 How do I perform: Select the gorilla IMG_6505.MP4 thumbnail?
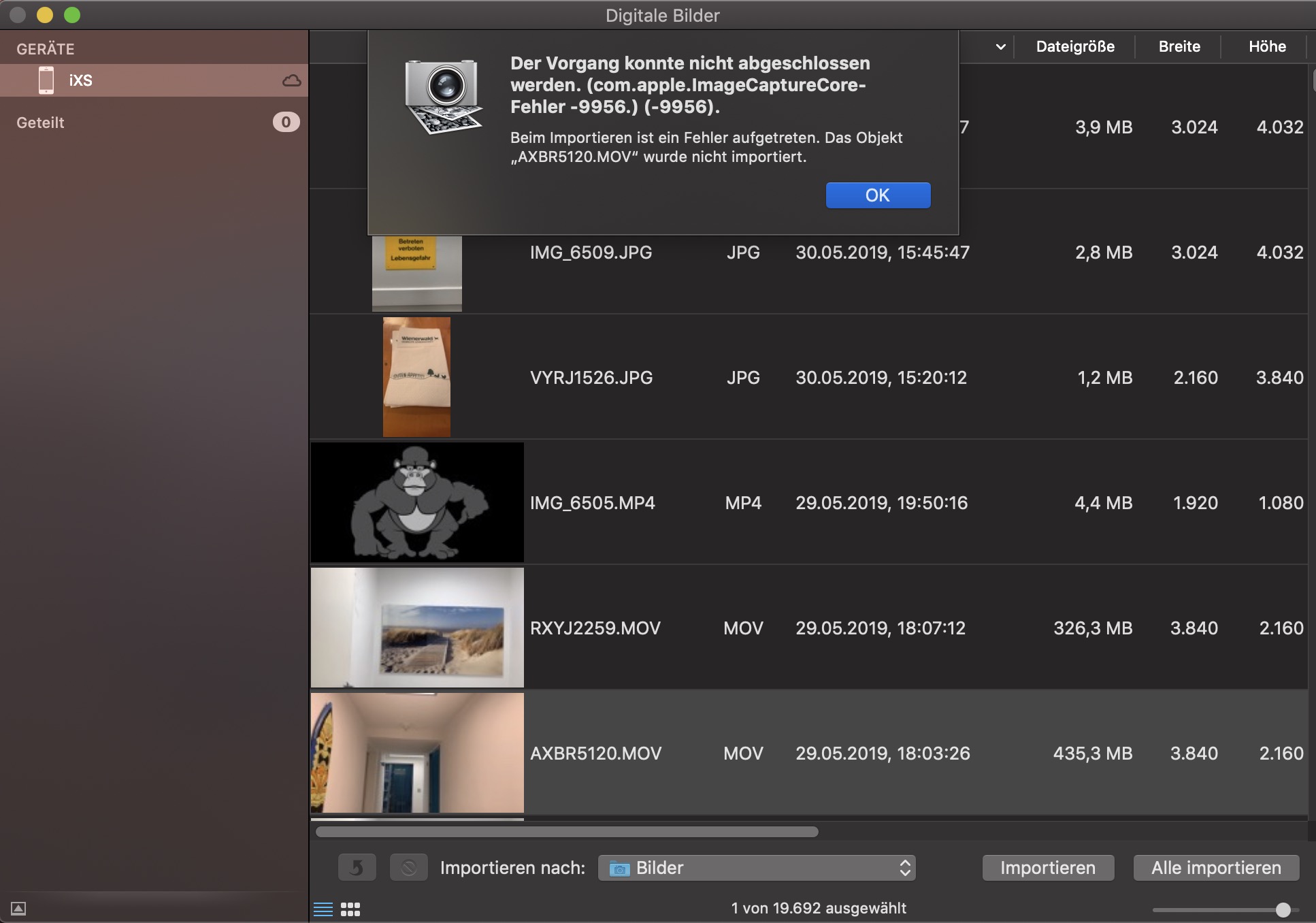417,502
